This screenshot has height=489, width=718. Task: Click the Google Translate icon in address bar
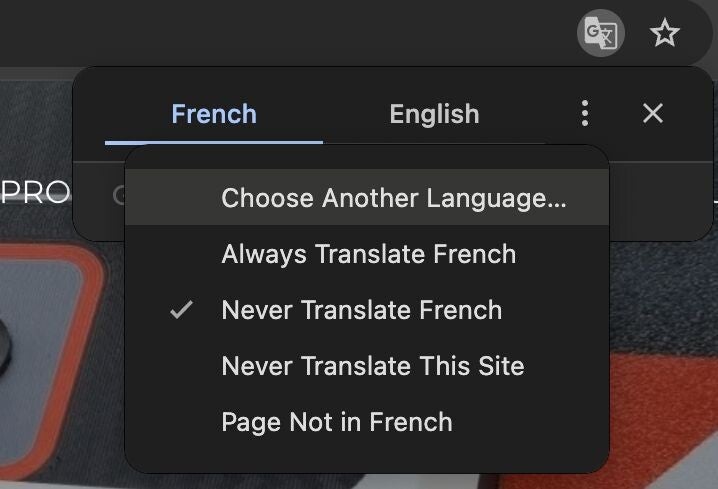click(599, 35)
